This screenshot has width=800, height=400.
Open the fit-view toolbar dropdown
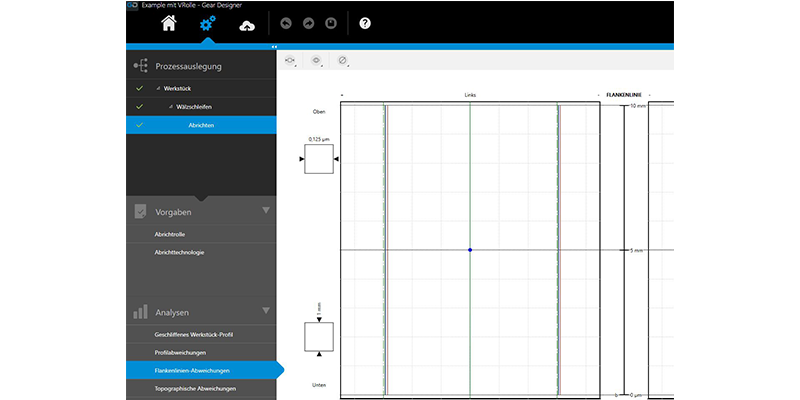coord(290,60)
